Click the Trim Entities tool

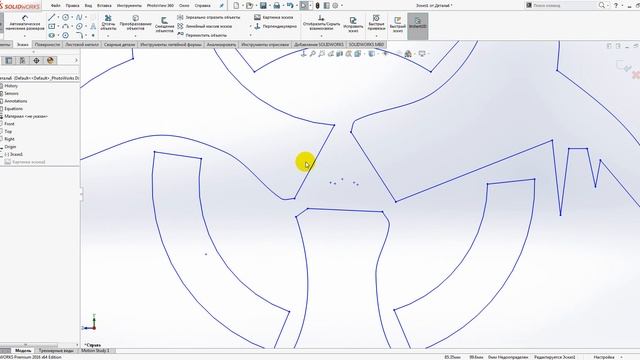108,23
